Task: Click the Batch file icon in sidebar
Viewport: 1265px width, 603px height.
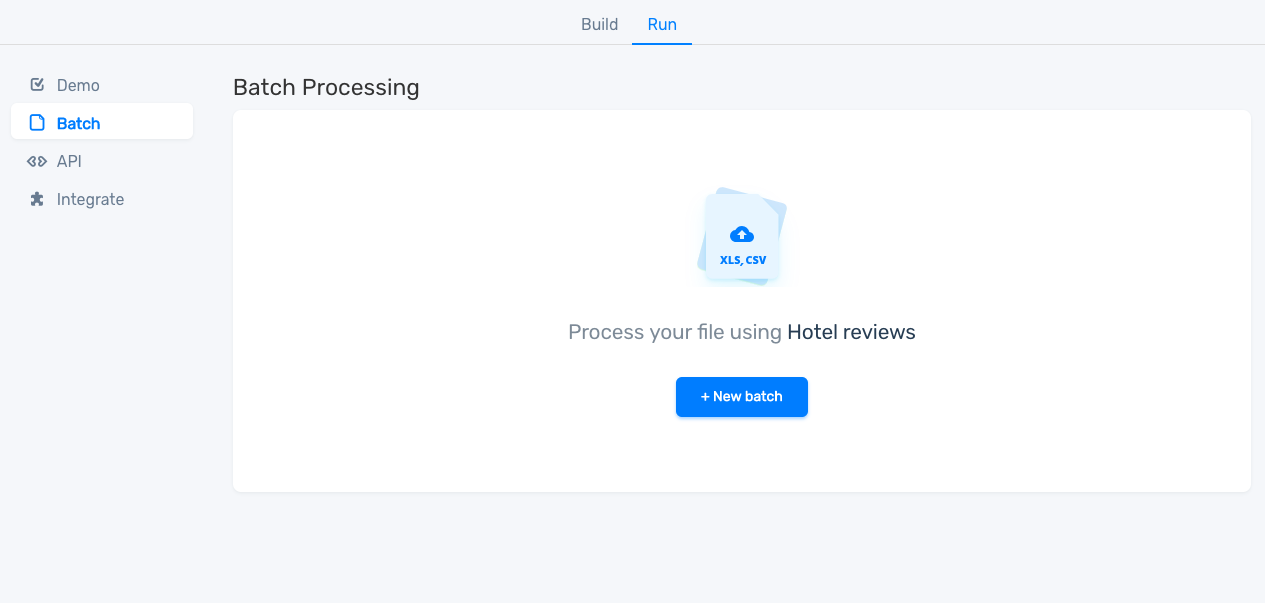Action: (37, 123)
